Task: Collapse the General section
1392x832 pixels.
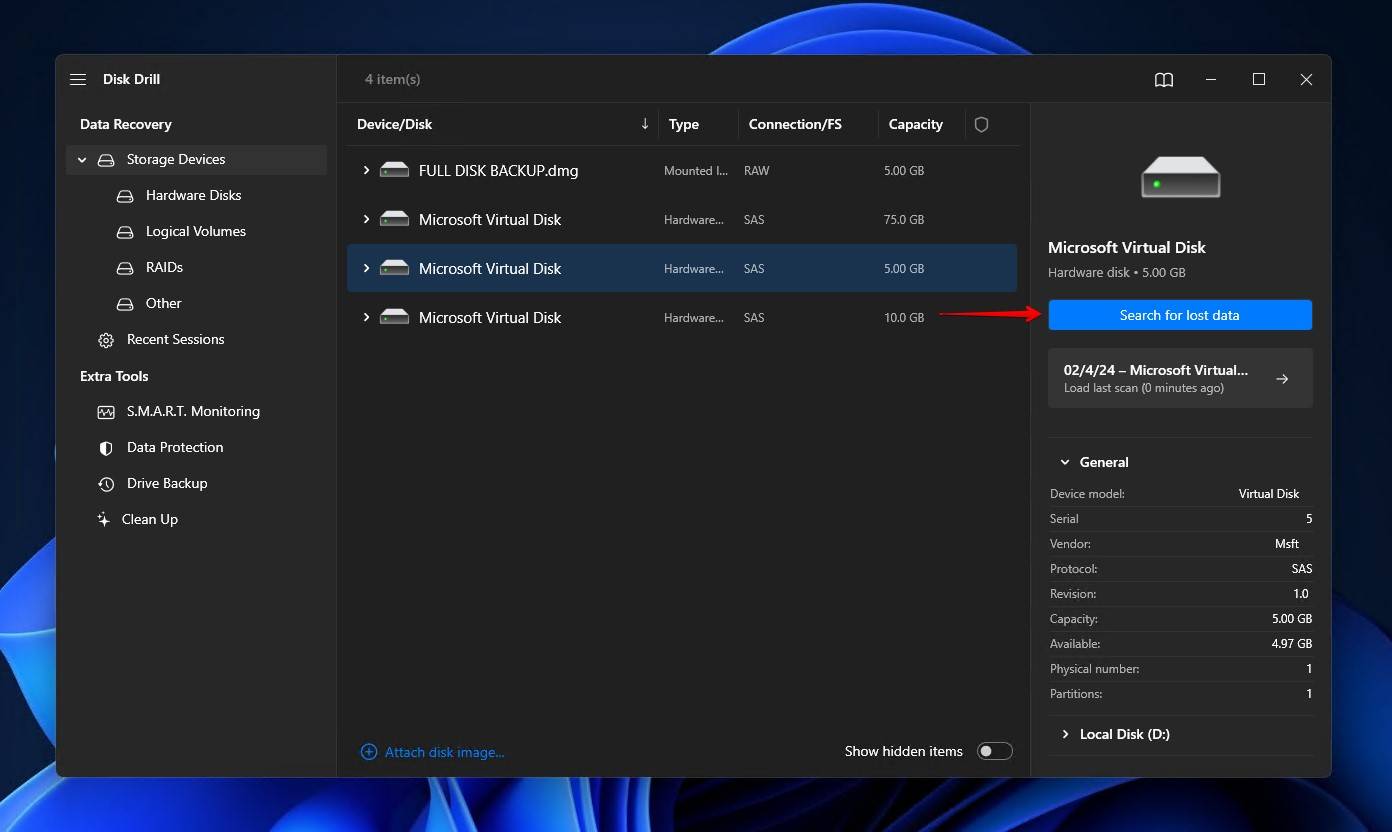Action: point(1064,463)
